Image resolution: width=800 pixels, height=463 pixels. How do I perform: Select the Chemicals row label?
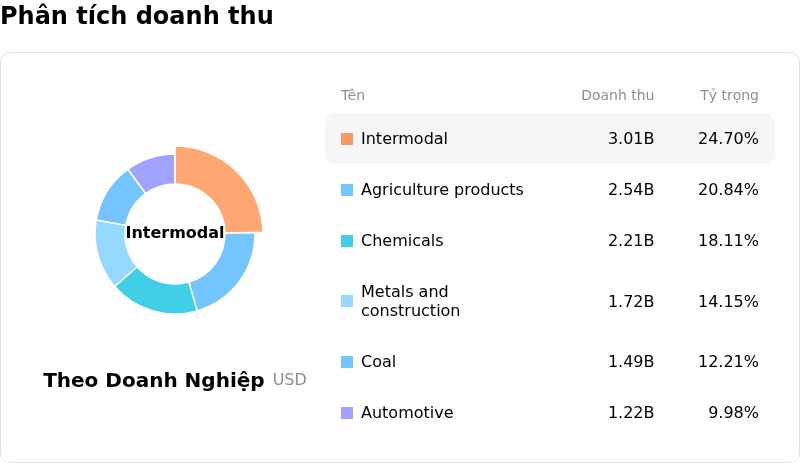coord(402,240)
